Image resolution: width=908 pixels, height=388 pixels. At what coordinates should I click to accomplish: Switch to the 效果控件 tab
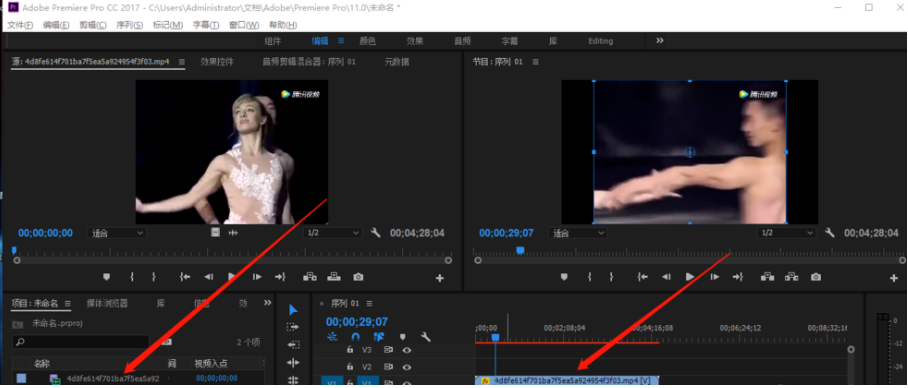[217, 61]
